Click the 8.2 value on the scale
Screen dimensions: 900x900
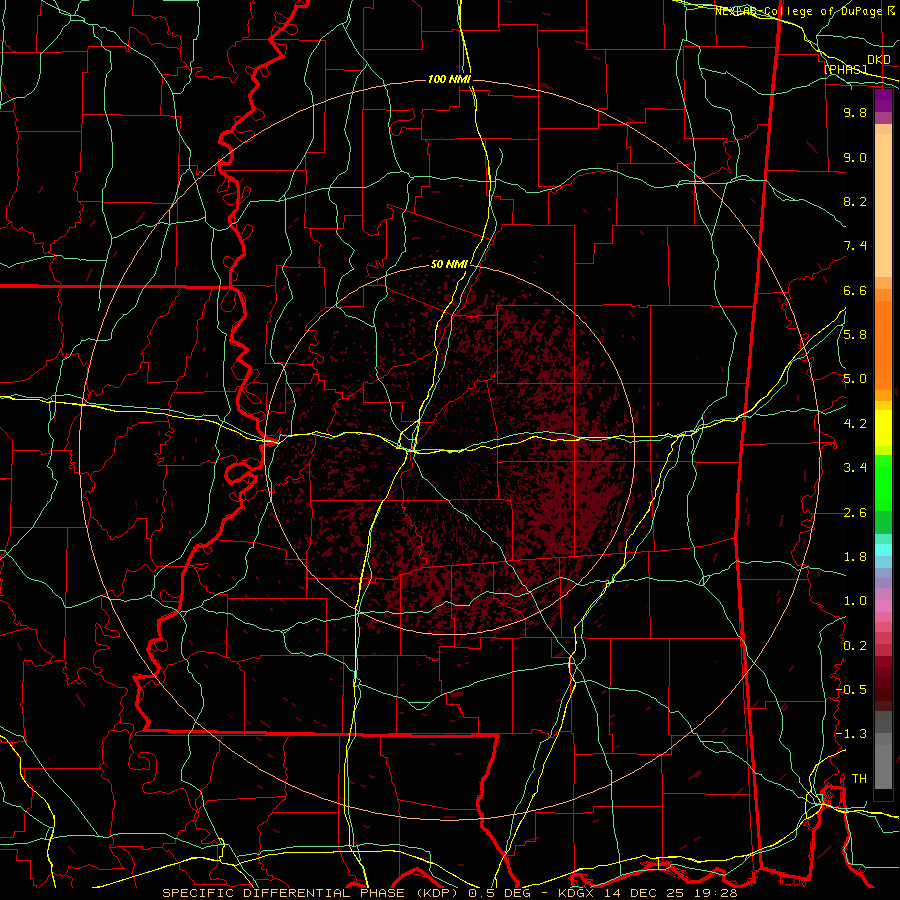(x=855, y=201)
